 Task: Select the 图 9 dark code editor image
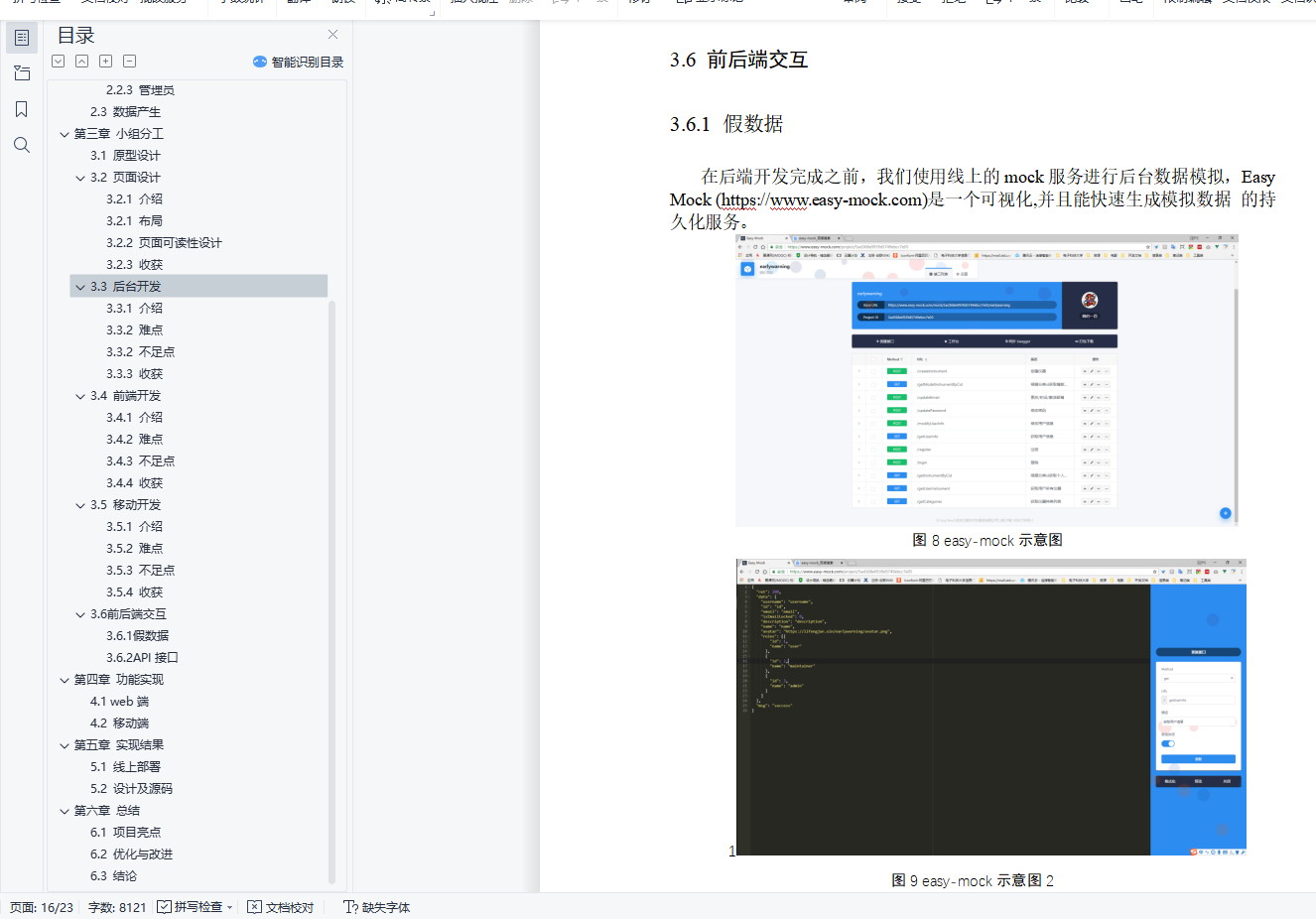point(991,707)
